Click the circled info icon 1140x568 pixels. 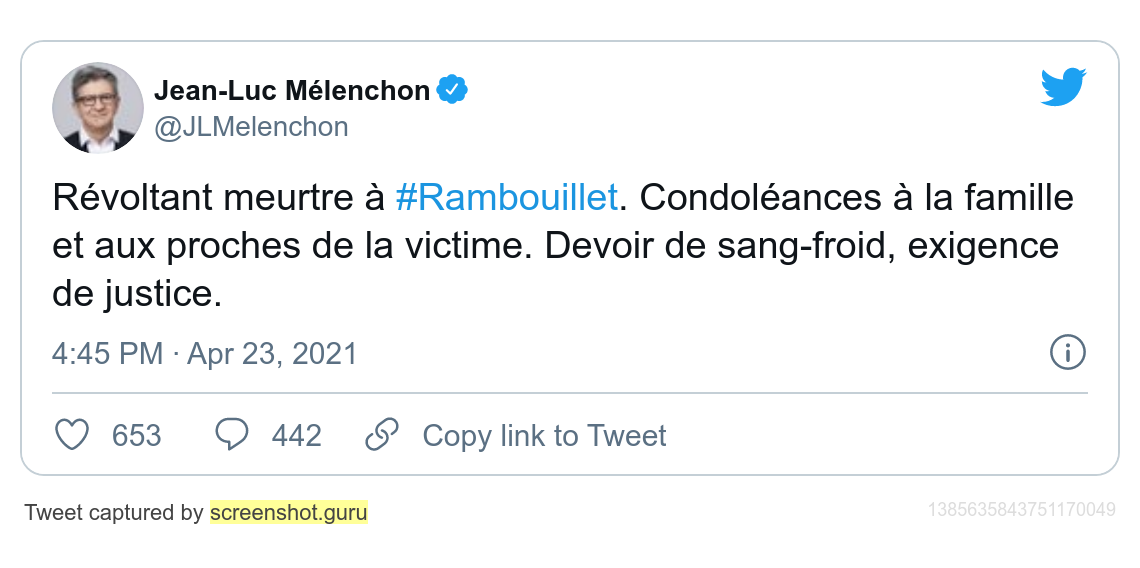1068,352
